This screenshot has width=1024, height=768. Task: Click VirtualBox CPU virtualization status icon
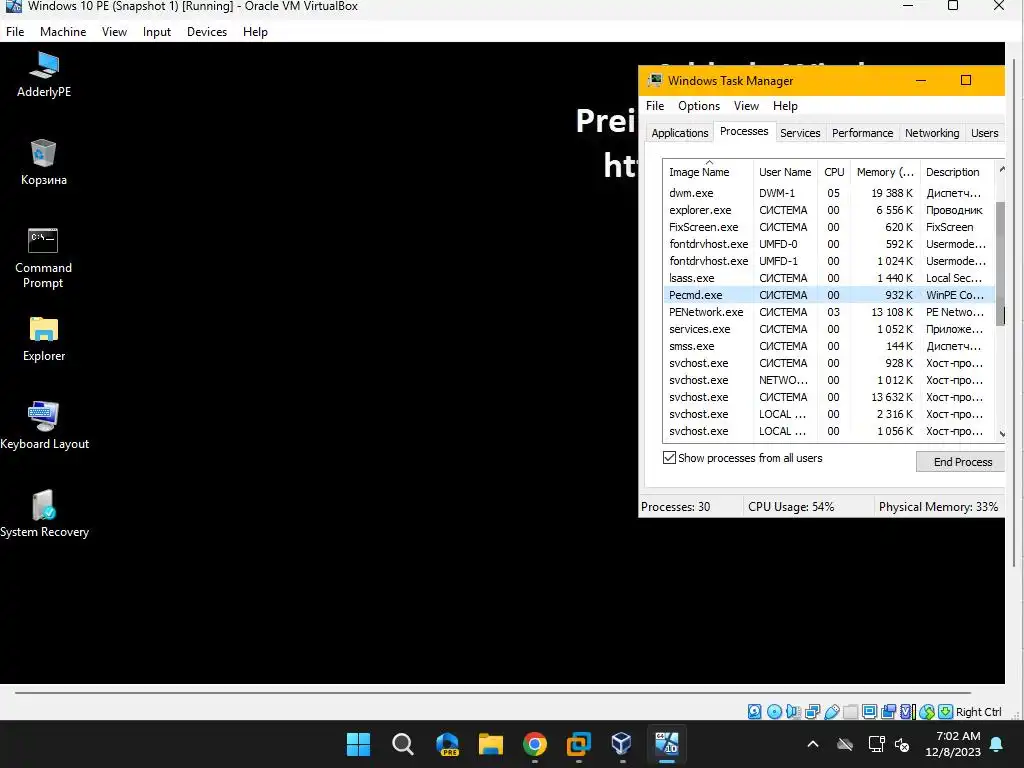pos(907,712)
